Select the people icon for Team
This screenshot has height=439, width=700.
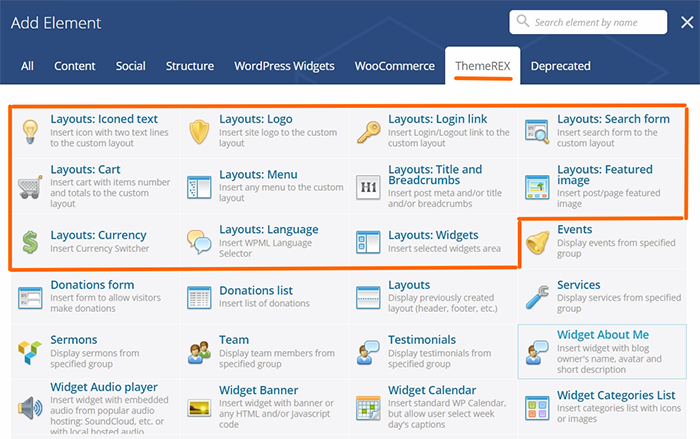pos(200,352)
